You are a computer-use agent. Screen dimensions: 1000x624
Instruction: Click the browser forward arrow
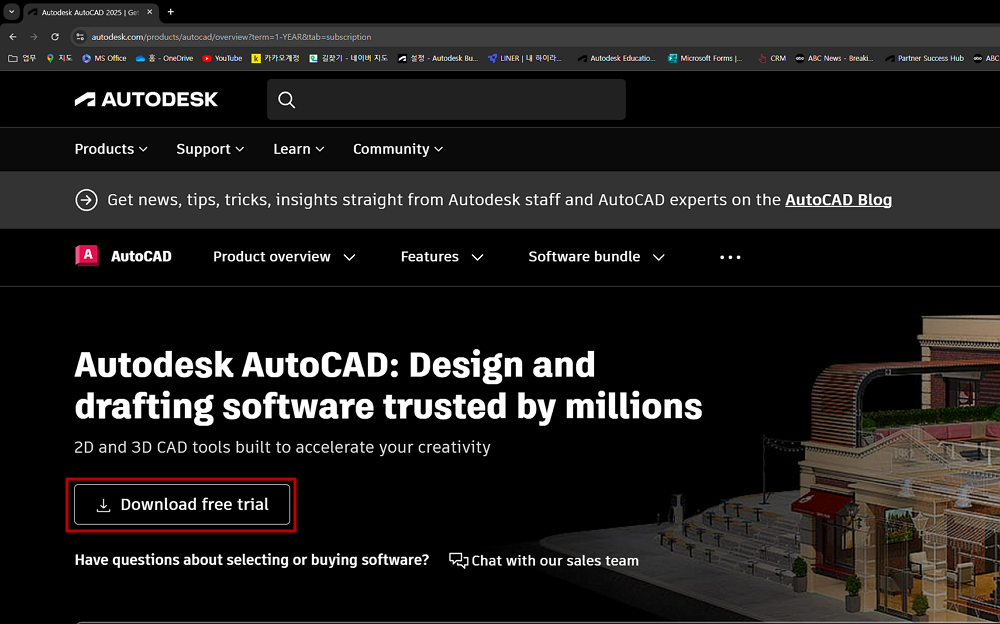pyautogui.click(x=34, y=37)
